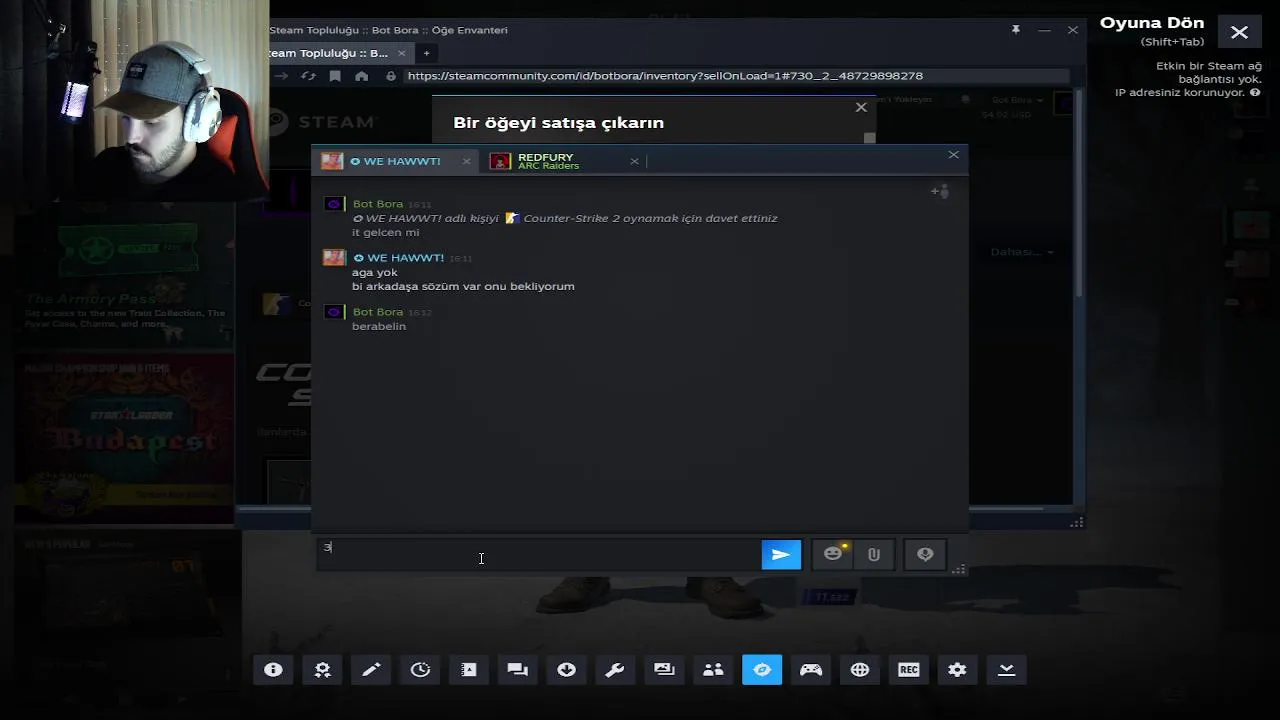Close the REDFURY chat tab
Viewport: 1280px width, 720px height.
(x=634, y=161)
